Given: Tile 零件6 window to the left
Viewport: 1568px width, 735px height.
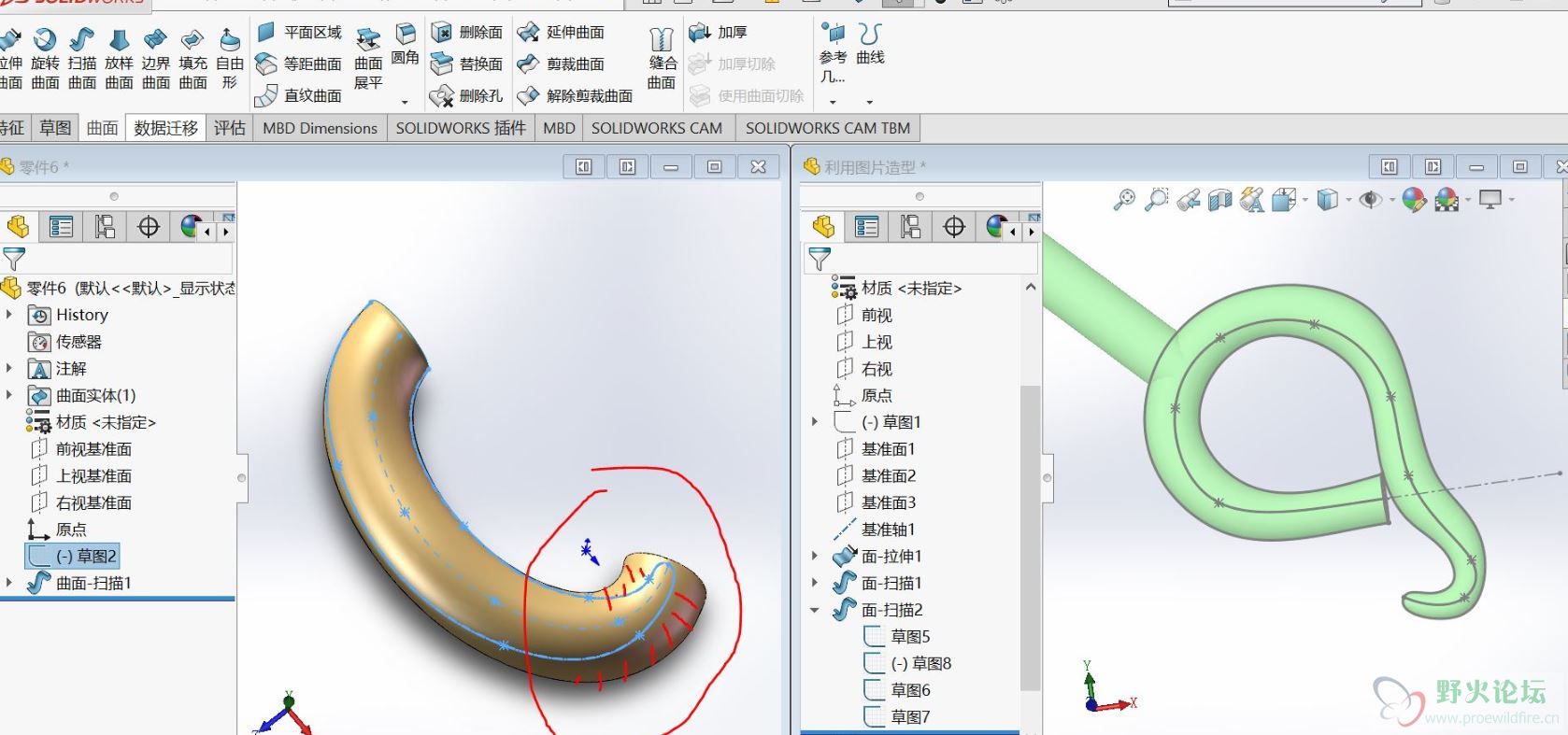Looking at the screenshot, I should (x=584, y=166).
